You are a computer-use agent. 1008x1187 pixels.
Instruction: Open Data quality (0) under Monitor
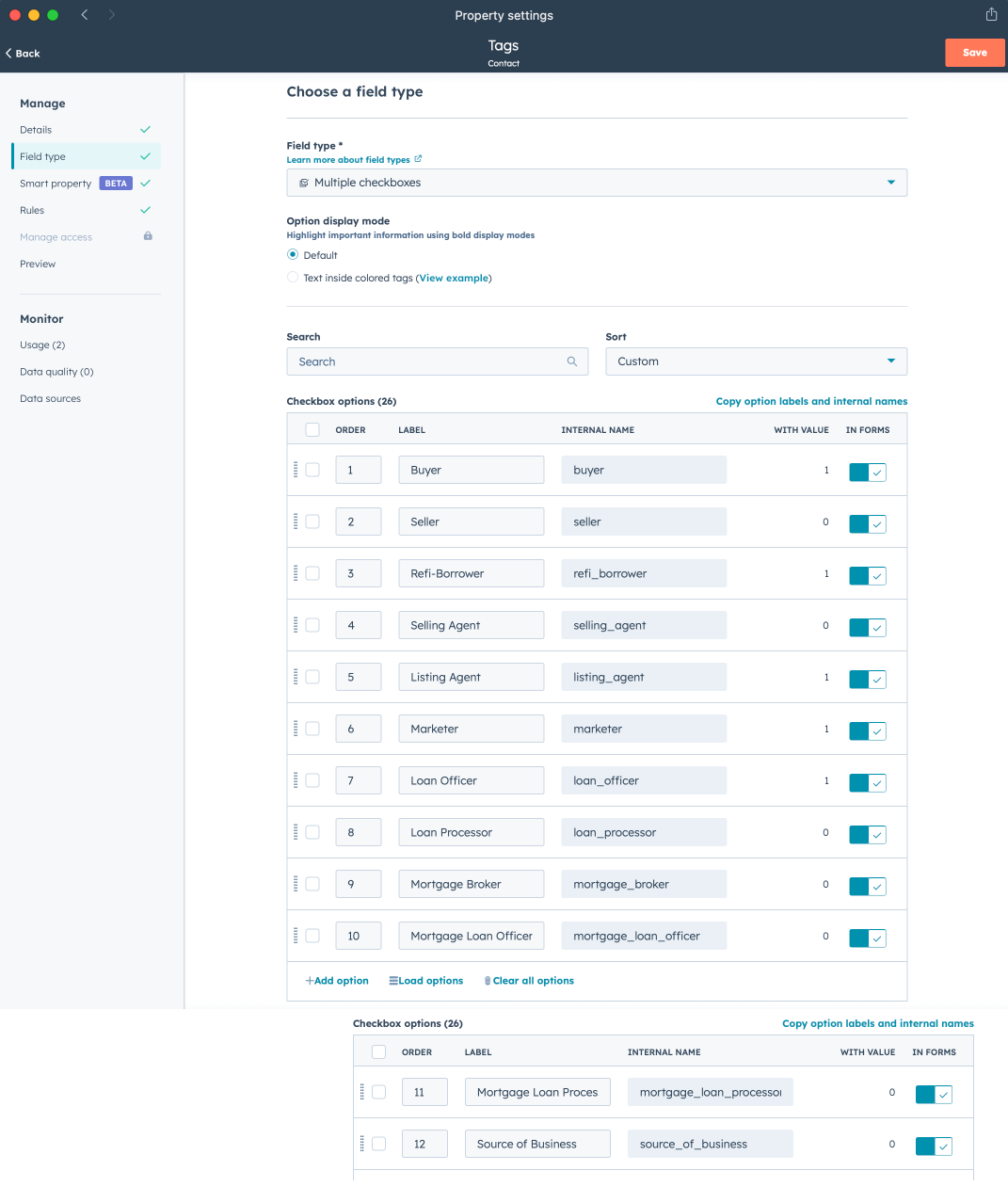(56, 372)
